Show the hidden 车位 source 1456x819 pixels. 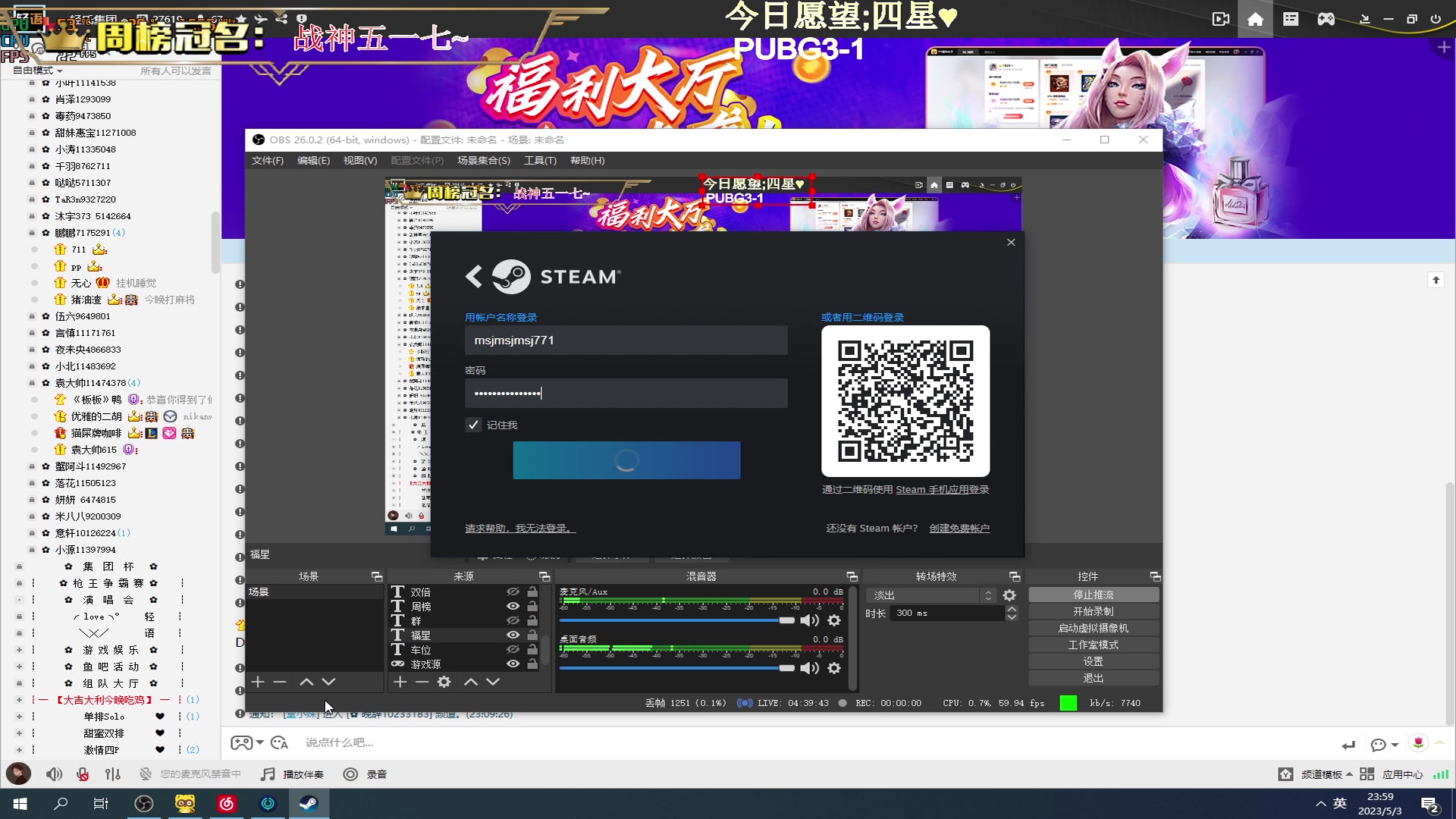(x=513, y=650)
